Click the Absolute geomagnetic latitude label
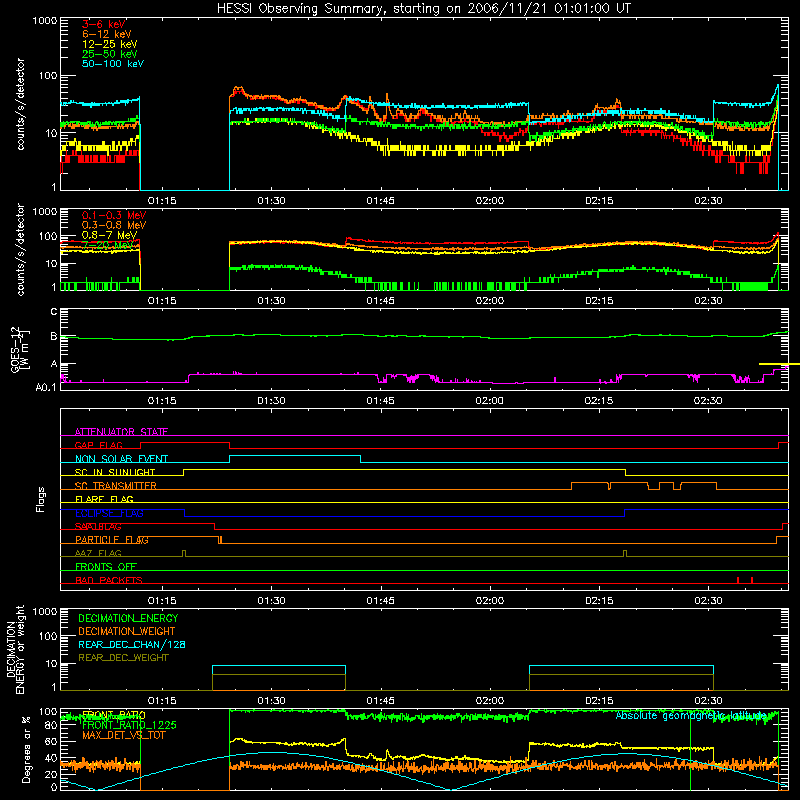 click(x=691, y=716)
